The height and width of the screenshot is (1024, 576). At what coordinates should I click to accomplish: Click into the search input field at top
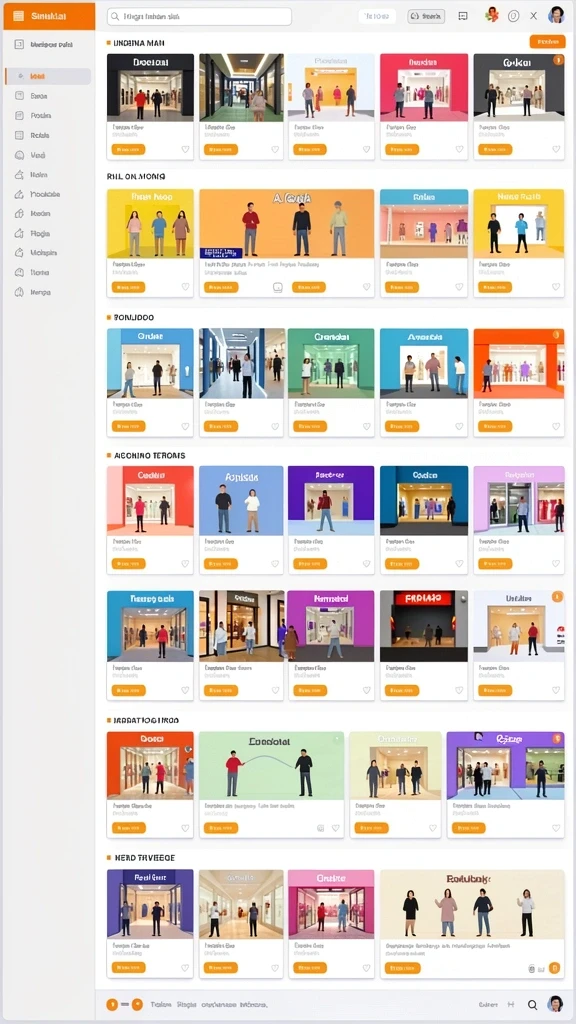199,16
